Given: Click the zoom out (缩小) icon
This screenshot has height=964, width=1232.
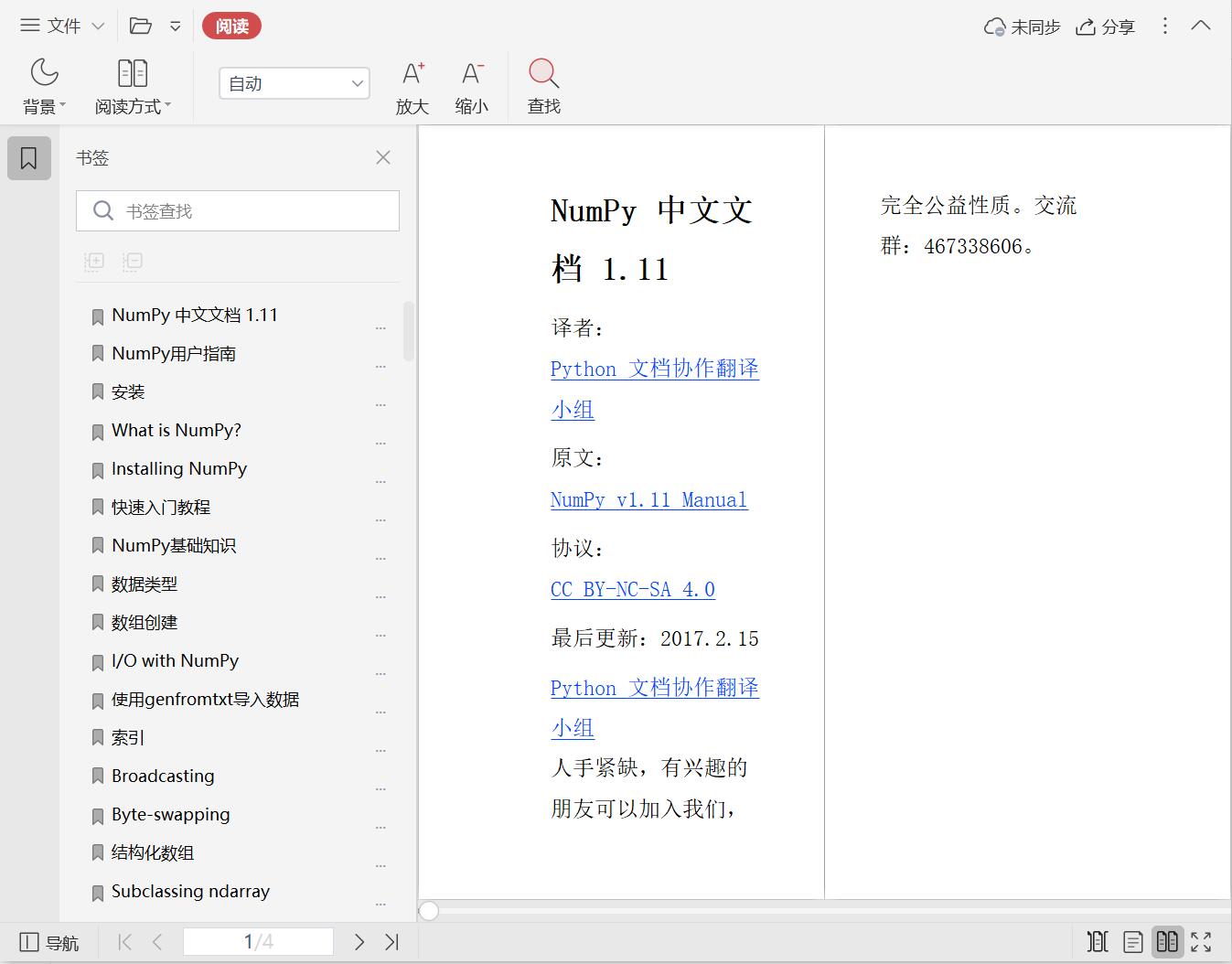Looking at the screenshot, I should (x=471, y=84).
